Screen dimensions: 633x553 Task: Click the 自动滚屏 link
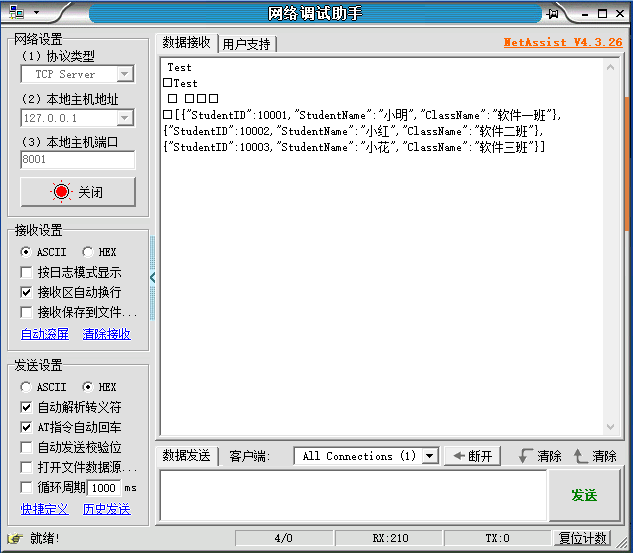pos(45,334)
